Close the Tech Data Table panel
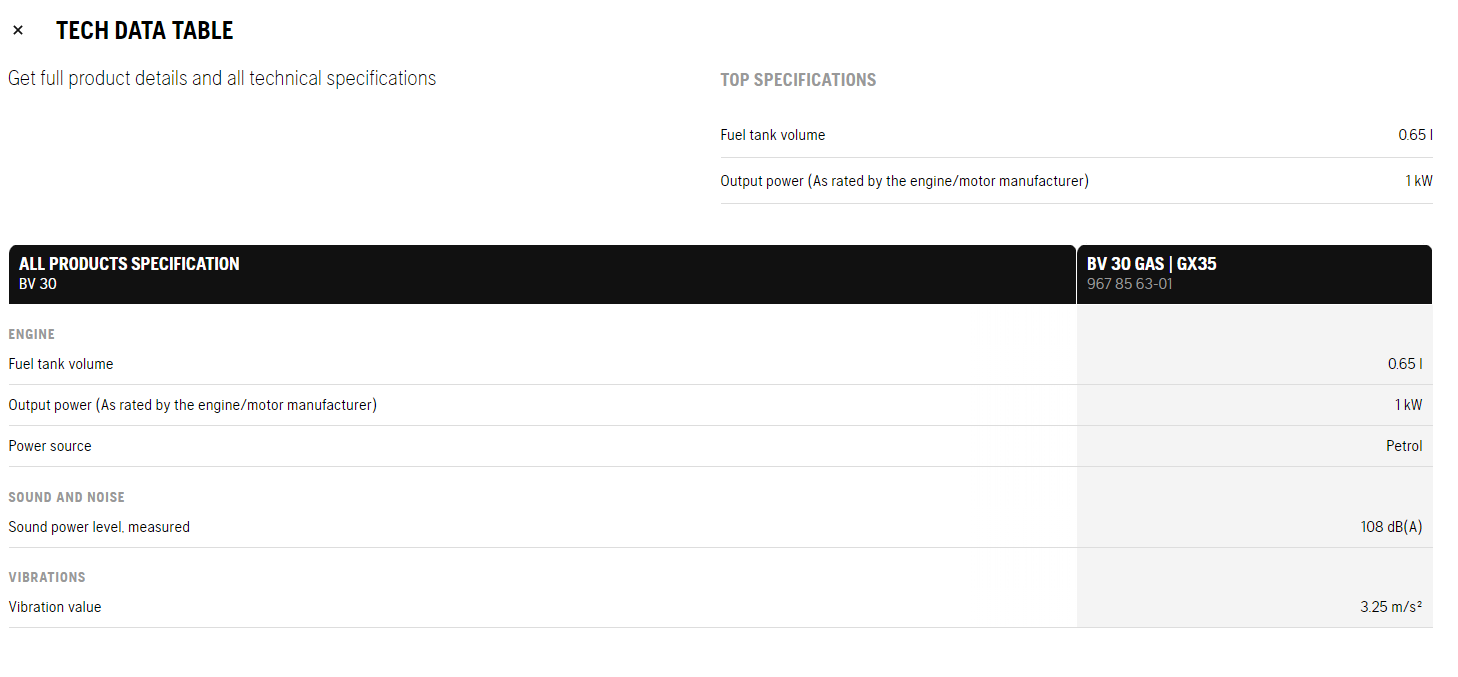The height and width of the screenshot is (677, 1458). coord(18,30)
